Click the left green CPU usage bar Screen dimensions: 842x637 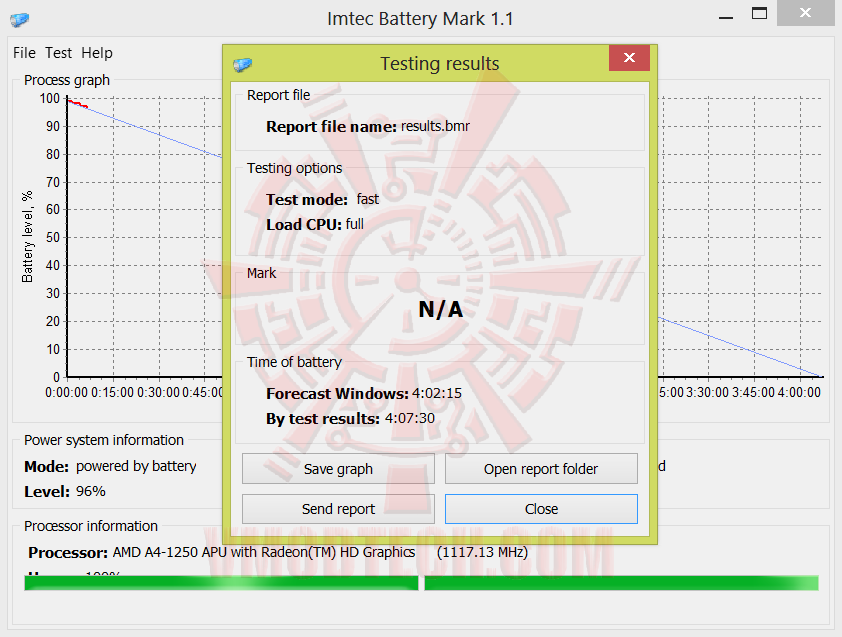(221, 583)
